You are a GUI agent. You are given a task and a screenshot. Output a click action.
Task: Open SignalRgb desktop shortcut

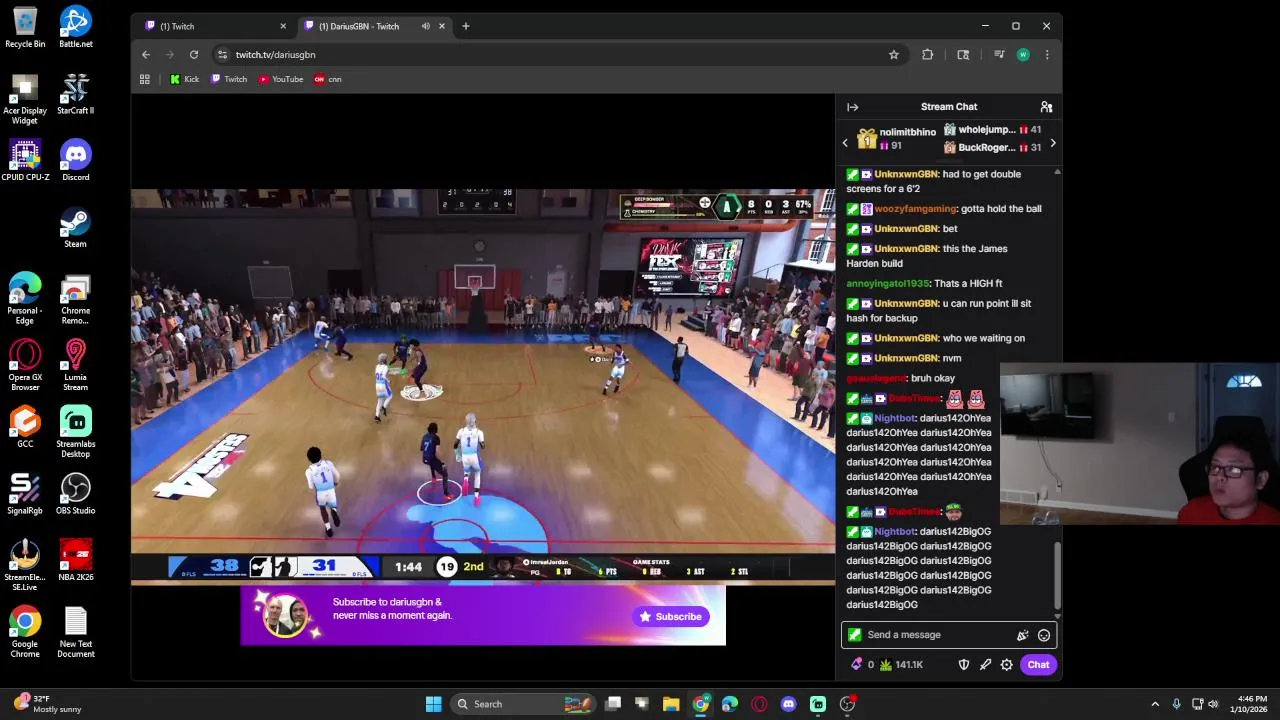pos(25,494)
